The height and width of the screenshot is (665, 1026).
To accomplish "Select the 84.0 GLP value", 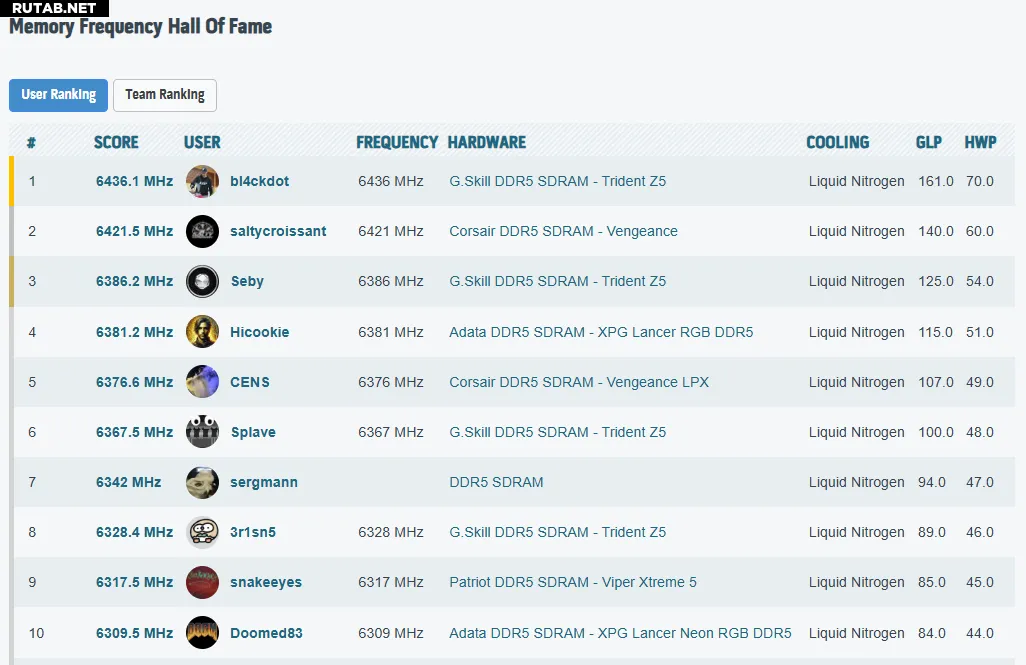I will [932, 633].
